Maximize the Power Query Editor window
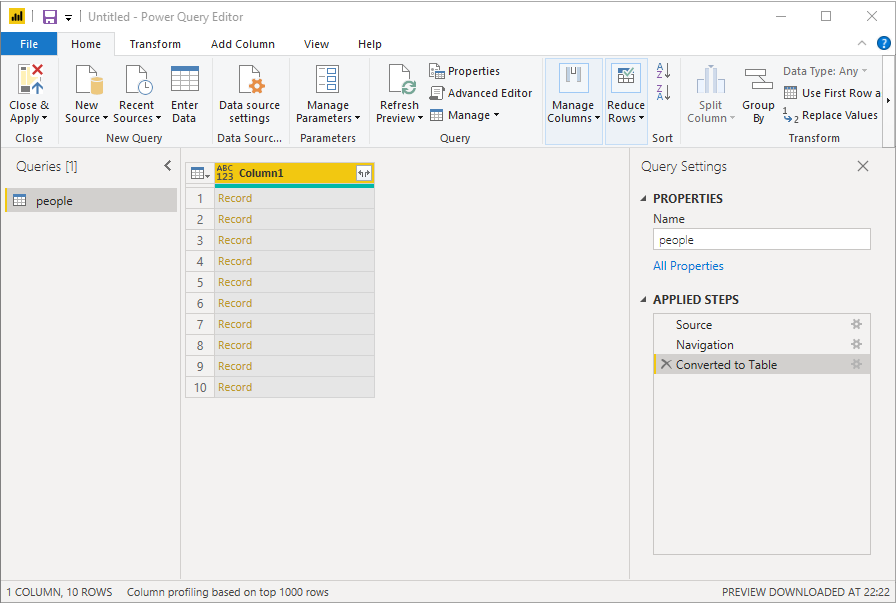The height and width of the screenshot is (603, 896). (x=826, y=17)
